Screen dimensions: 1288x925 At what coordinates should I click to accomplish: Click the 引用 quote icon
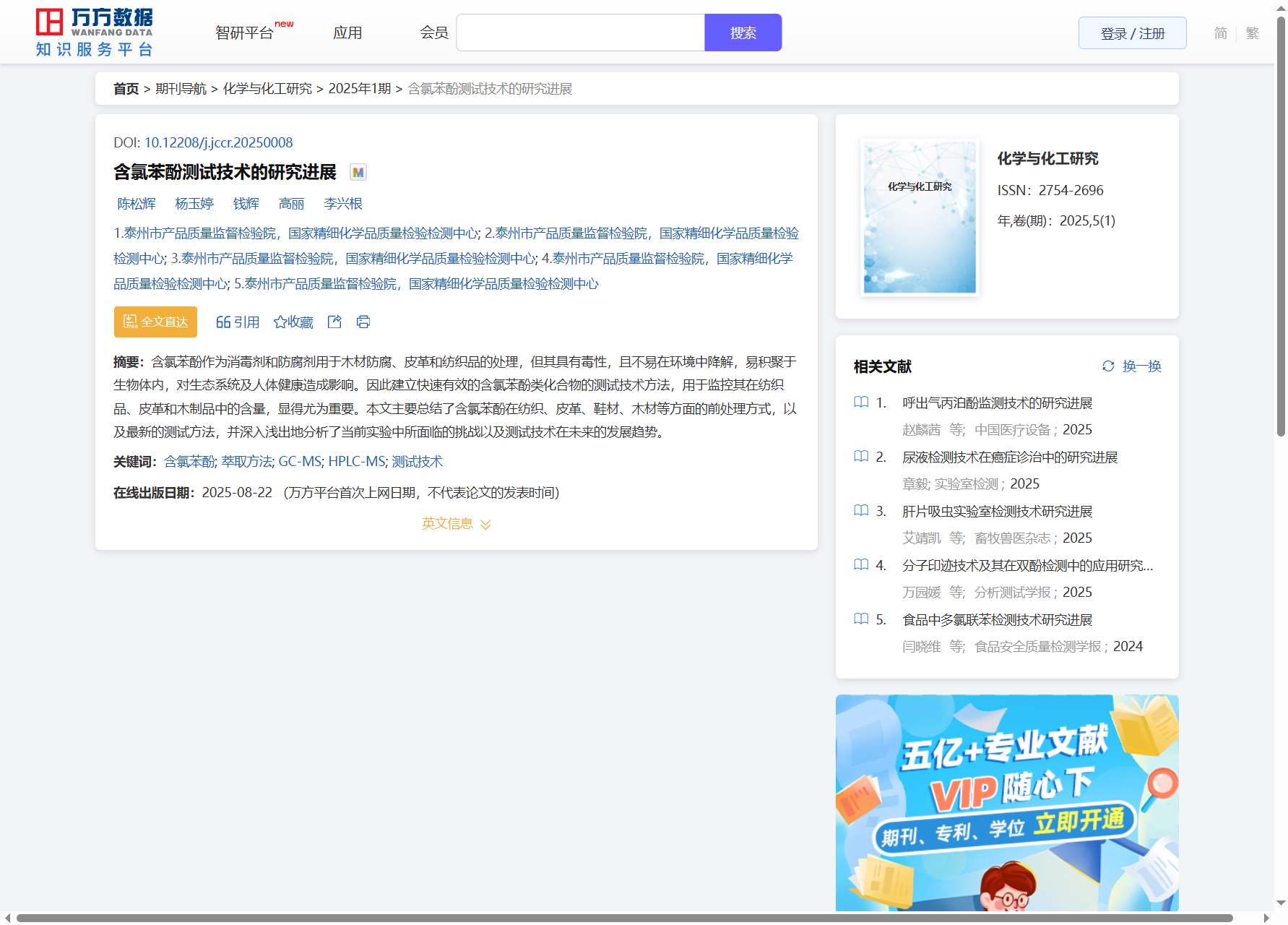point(224,322)
